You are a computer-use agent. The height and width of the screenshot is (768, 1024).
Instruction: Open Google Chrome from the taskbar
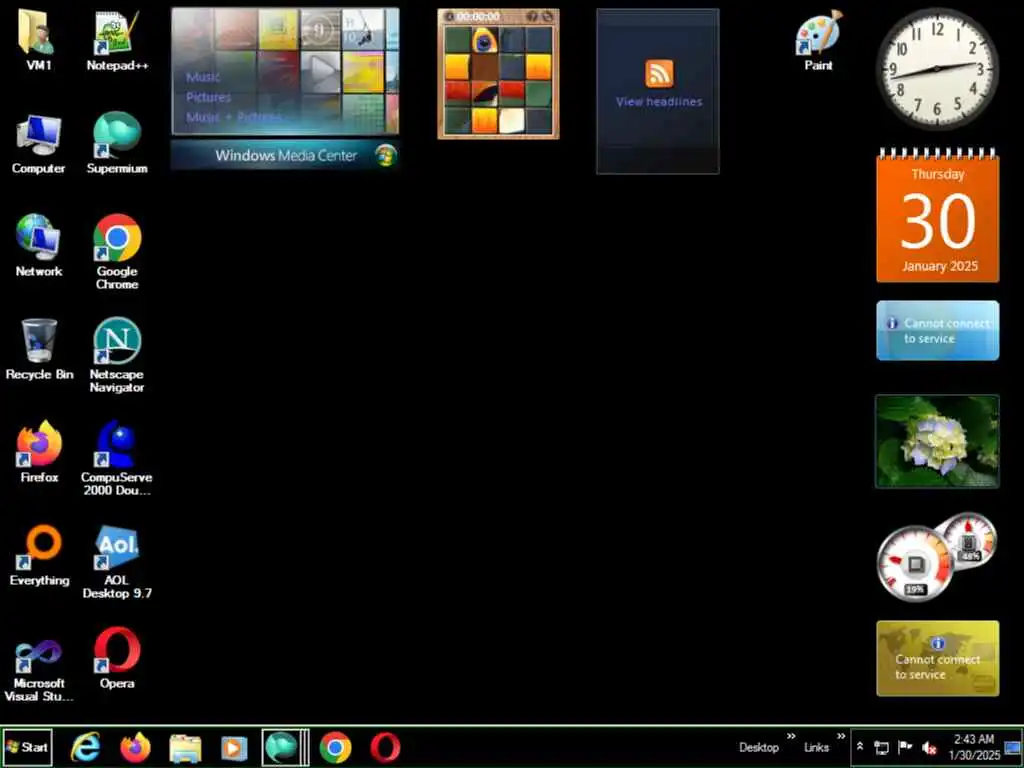coord(335,747)
